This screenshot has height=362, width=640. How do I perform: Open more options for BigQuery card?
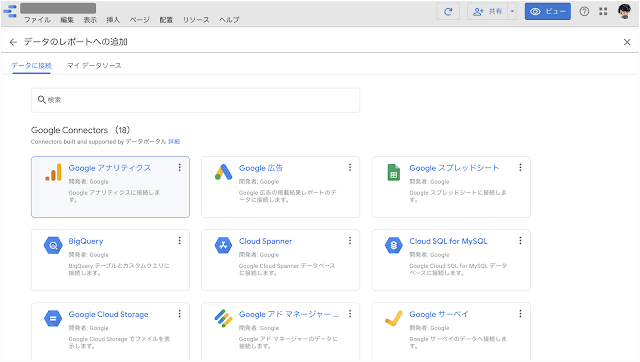(180, 241)
